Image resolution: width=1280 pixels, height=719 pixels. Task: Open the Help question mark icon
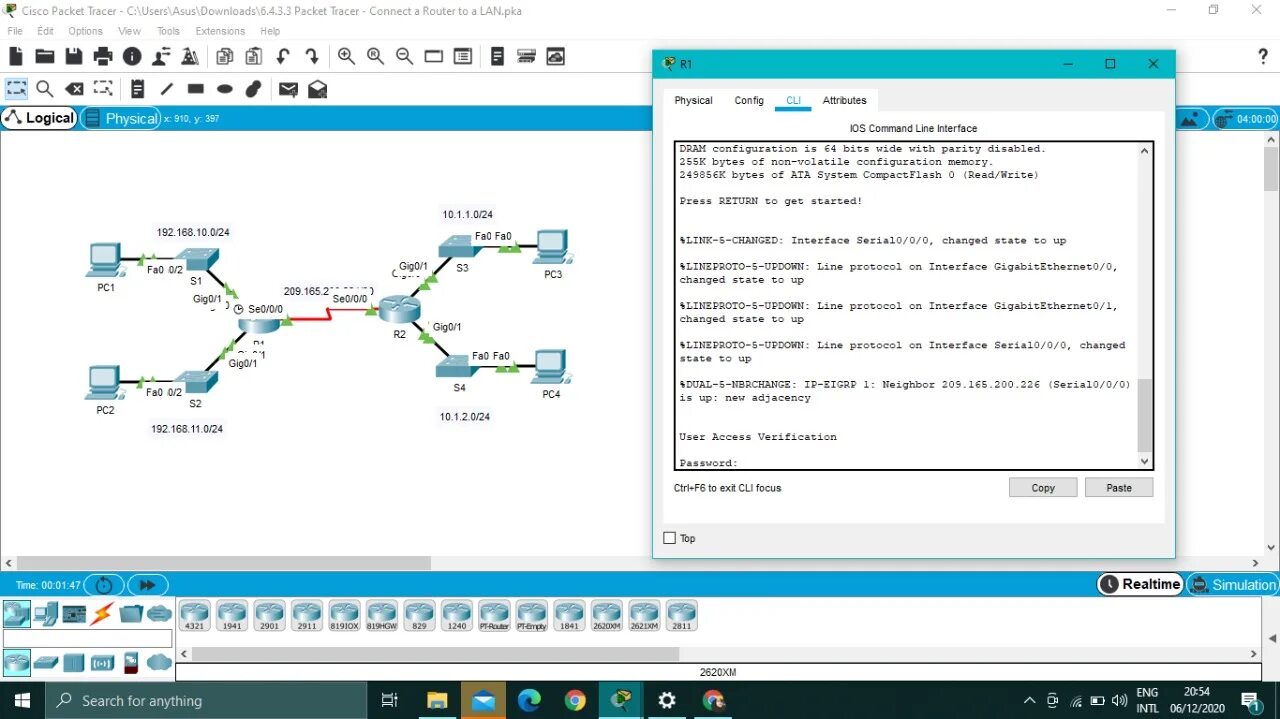pyautogui.click(x=1262, y=56)
